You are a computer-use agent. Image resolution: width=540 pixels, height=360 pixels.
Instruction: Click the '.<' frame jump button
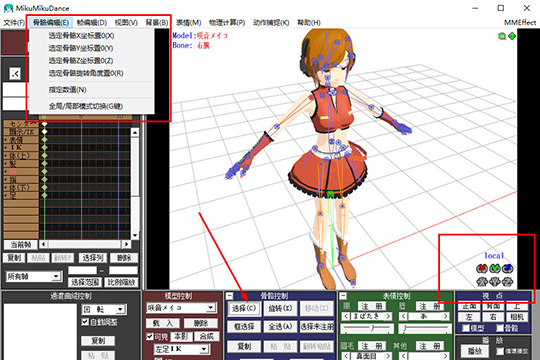15,73
